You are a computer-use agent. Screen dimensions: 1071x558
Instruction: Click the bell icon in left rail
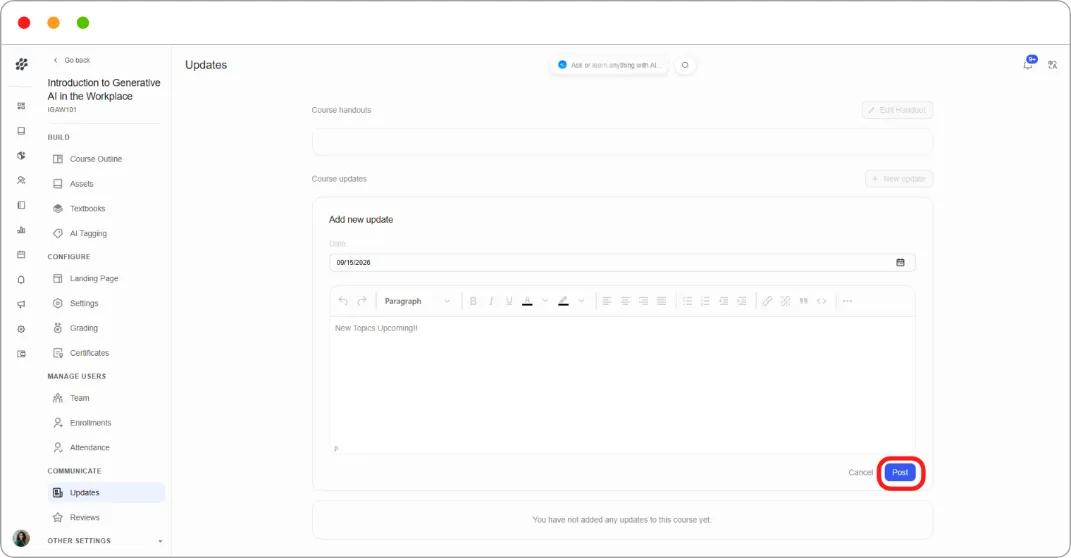21,279
